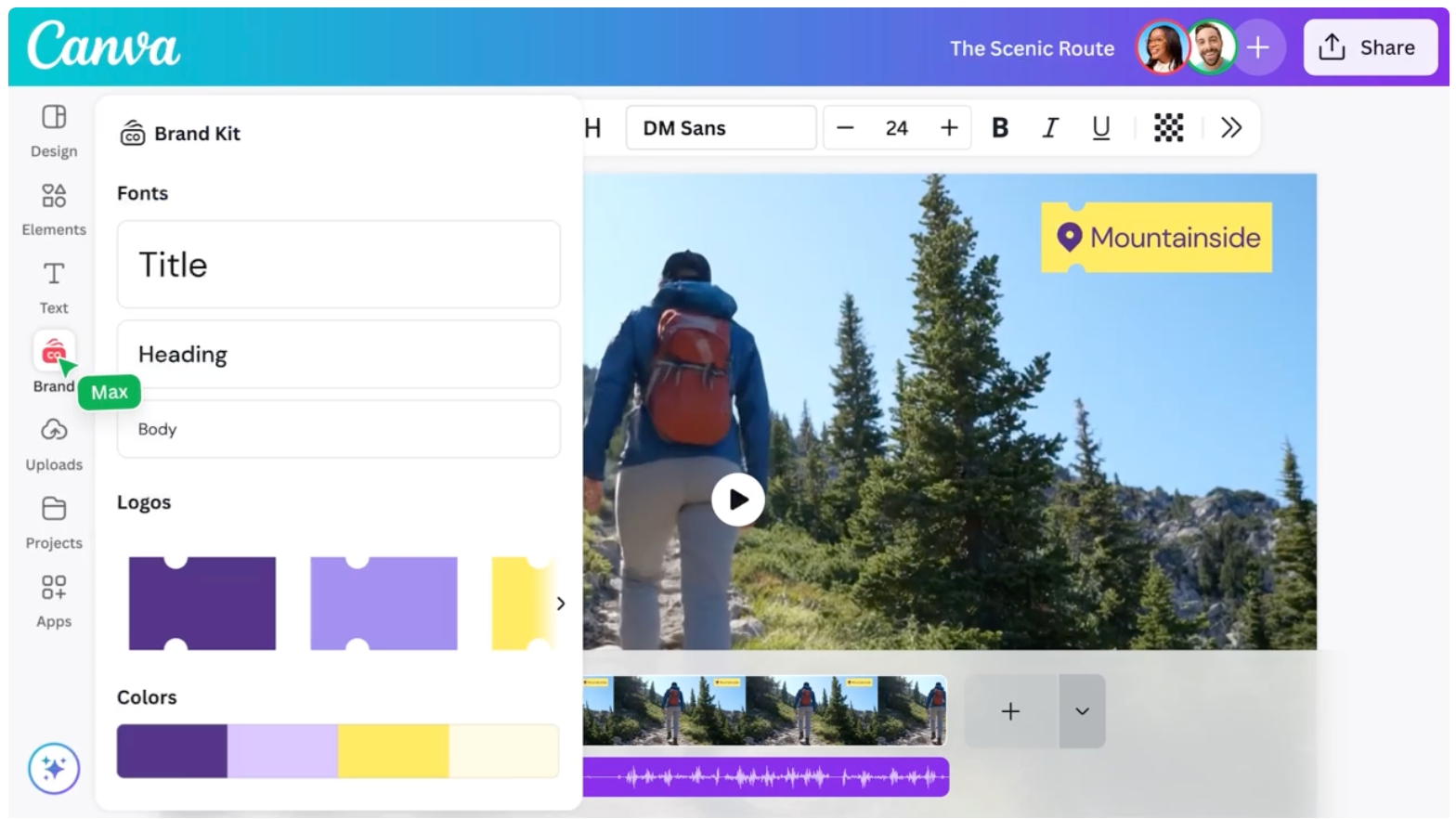Select the Text tool in sidebar

(x=54, y=274)
